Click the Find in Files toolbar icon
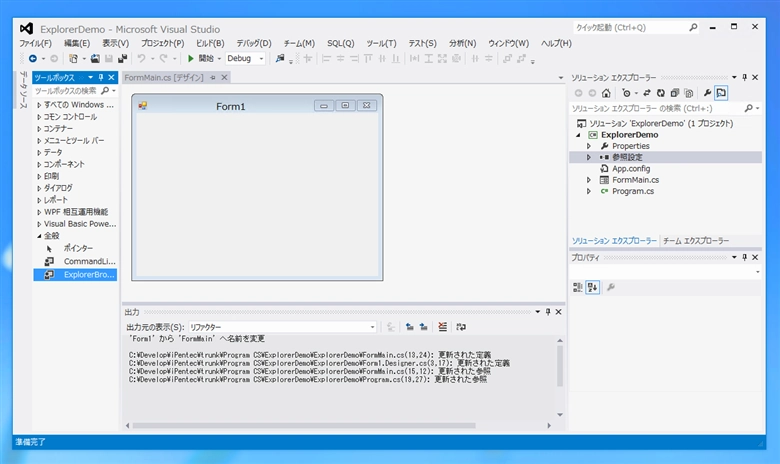Screen dimensions: 780x464 pyautogui.click(x=280, y=59)
